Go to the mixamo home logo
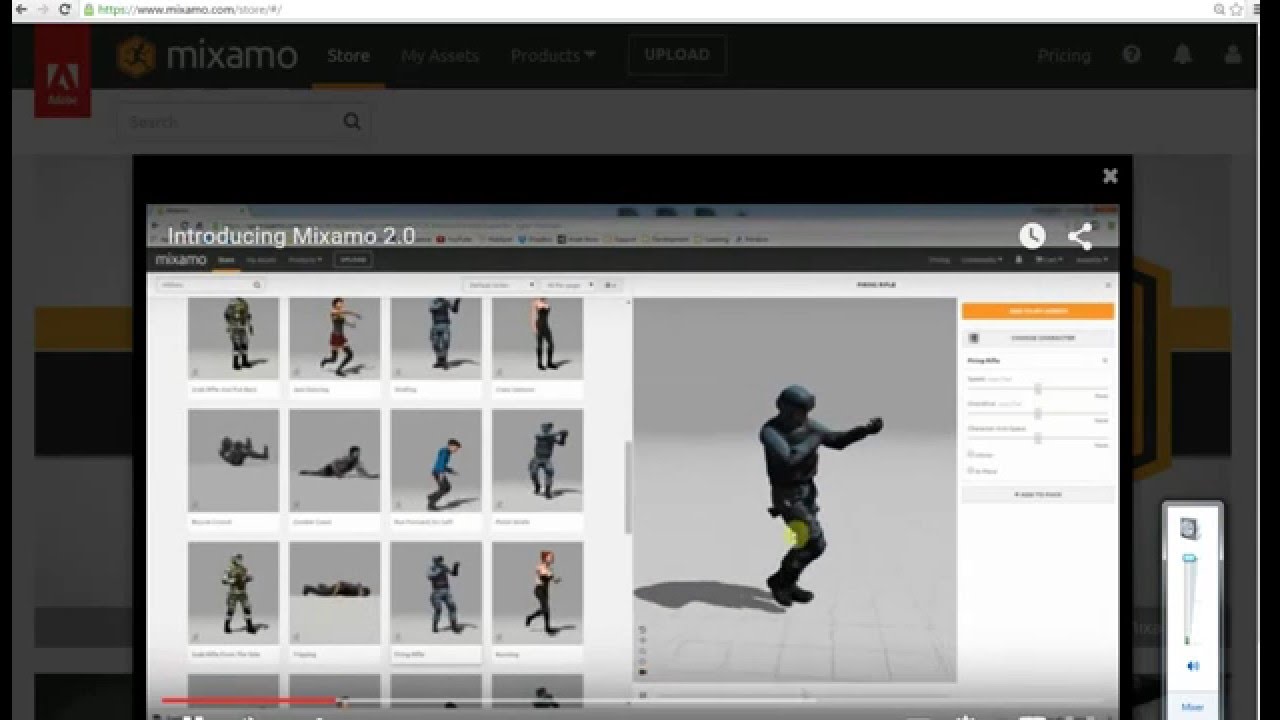Screen dimensions: 1280x720 pos(207,56)
